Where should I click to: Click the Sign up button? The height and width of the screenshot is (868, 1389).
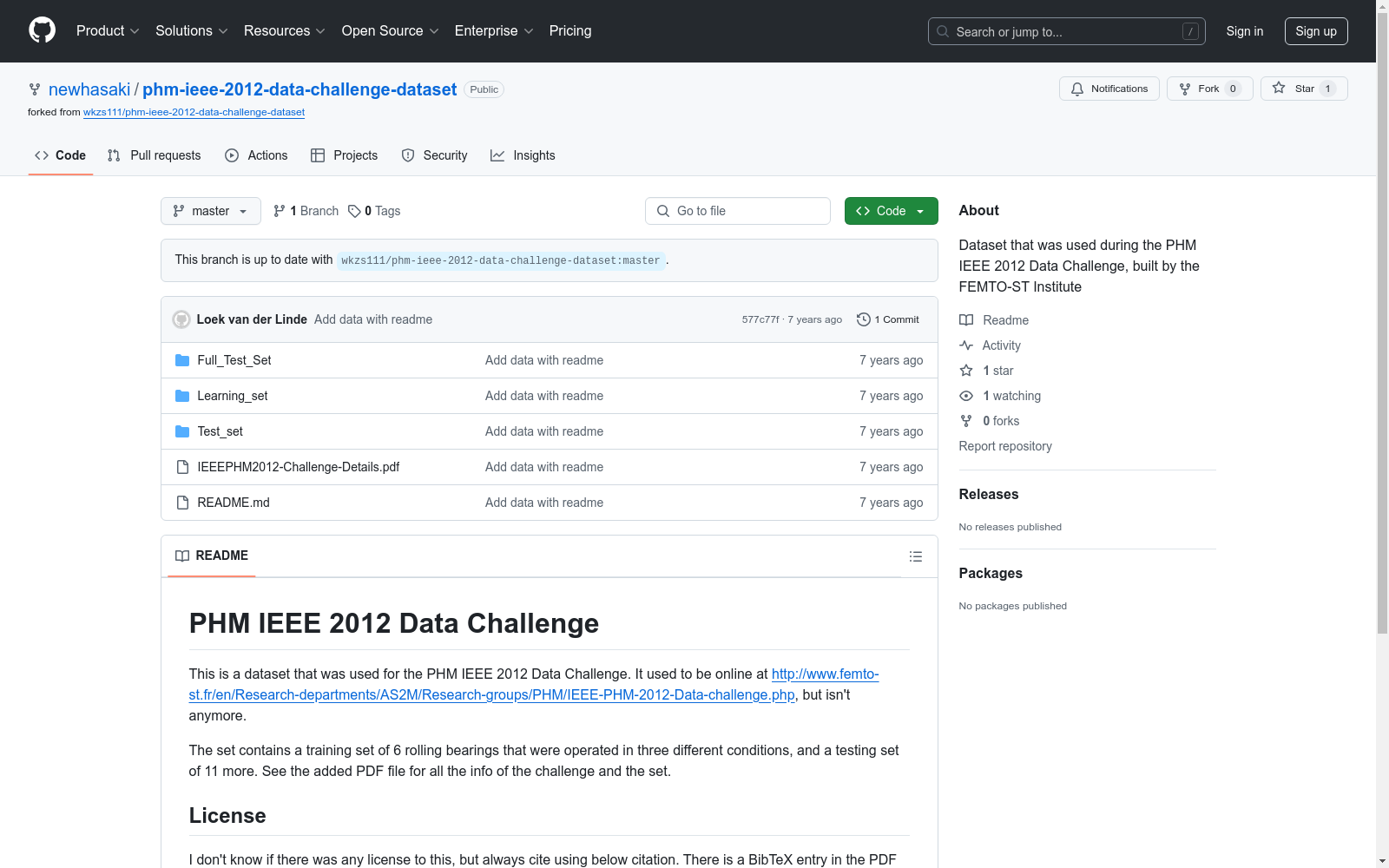(1316, 30)
